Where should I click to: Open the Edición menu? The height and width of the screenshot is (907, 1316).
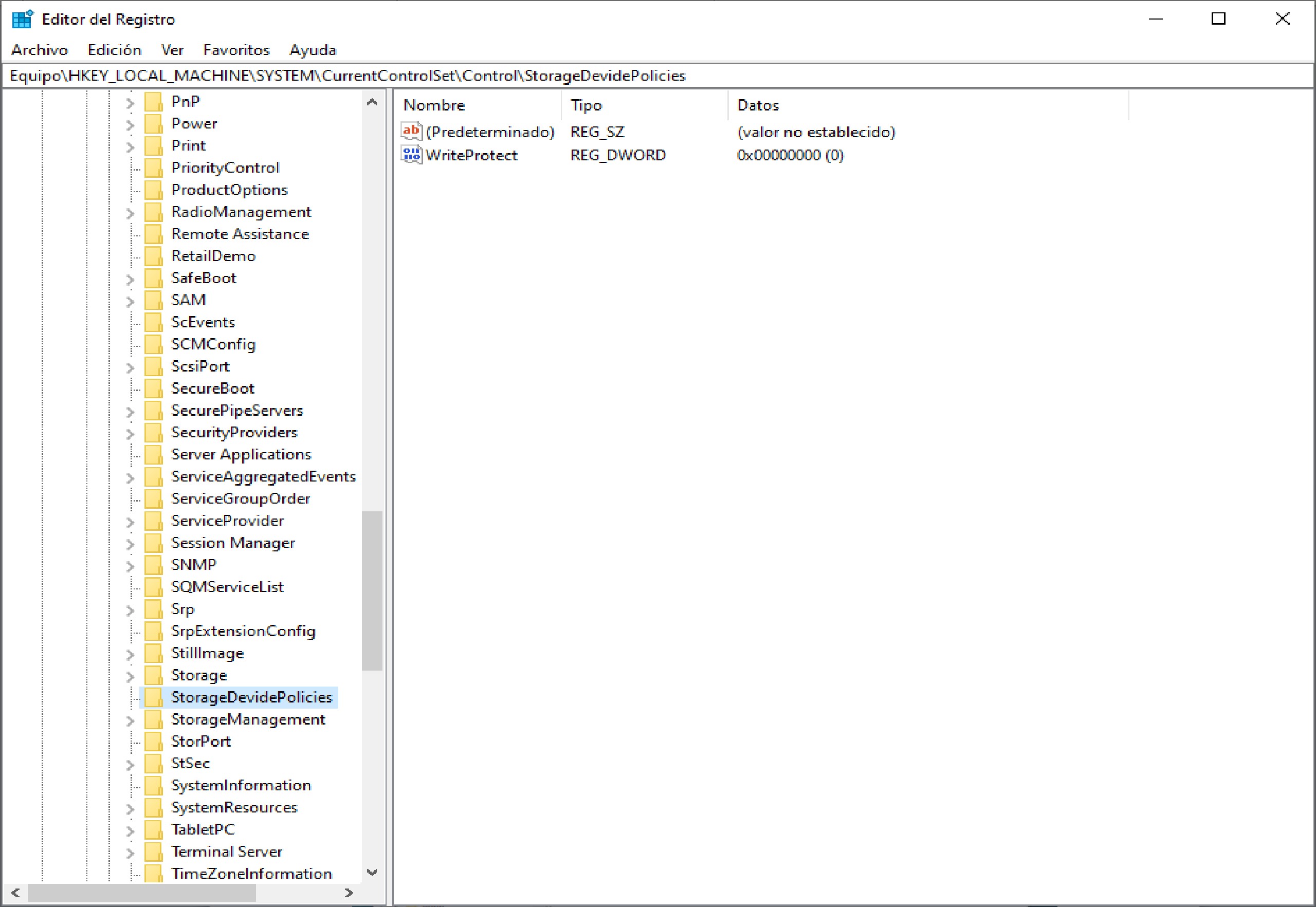114,50
